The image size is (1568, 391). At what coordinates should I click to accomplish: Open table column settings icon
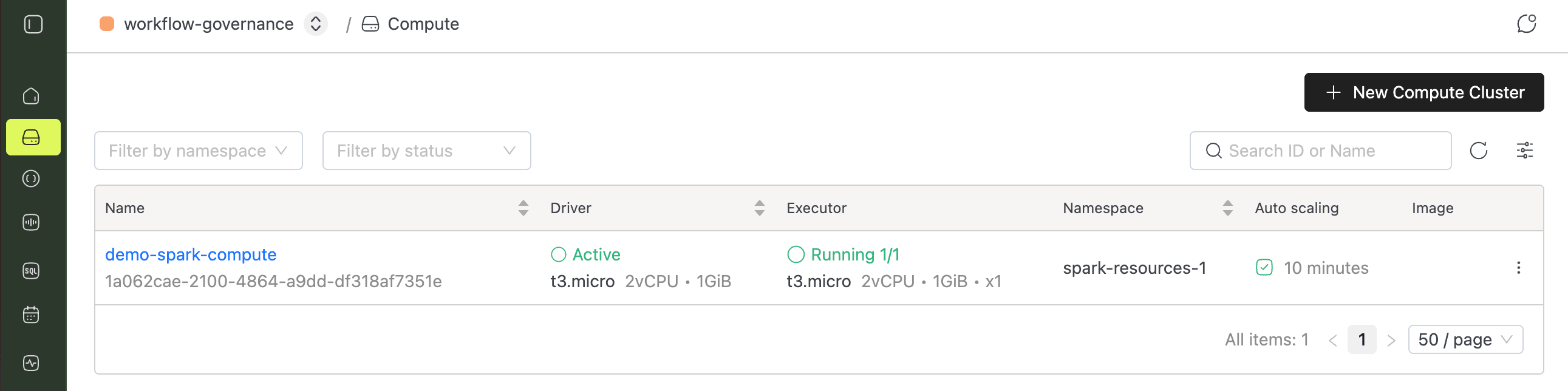point(1524,150)
